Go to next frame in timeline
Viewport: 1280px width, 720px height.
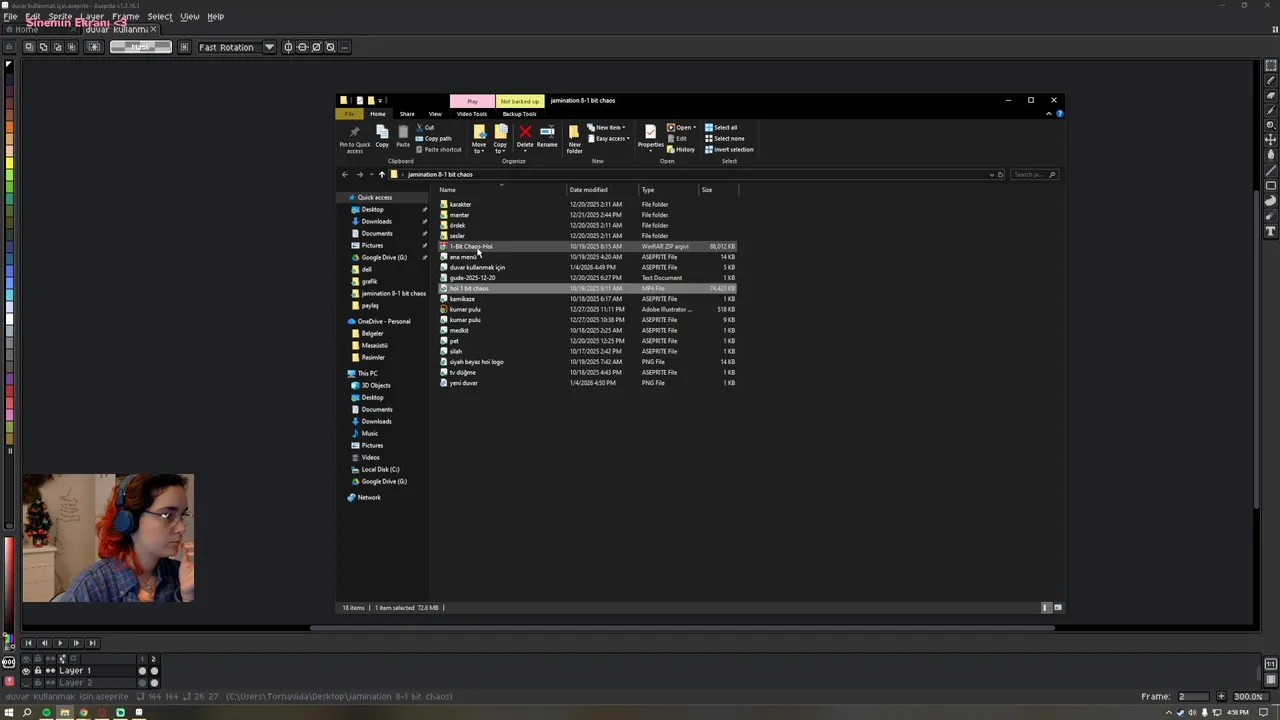(76, 643)
